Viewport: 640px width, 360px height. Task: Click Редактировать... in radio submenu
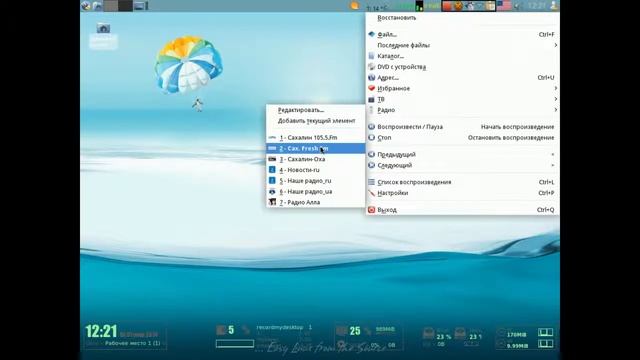pyautogui.click(x=316, y=110)
